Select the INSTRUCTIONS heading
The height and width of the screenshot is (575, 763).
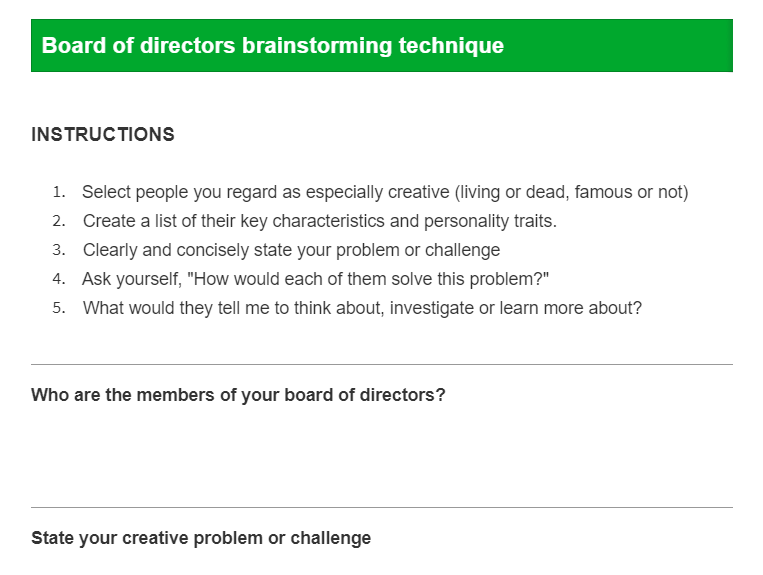(x=103, y=135)
